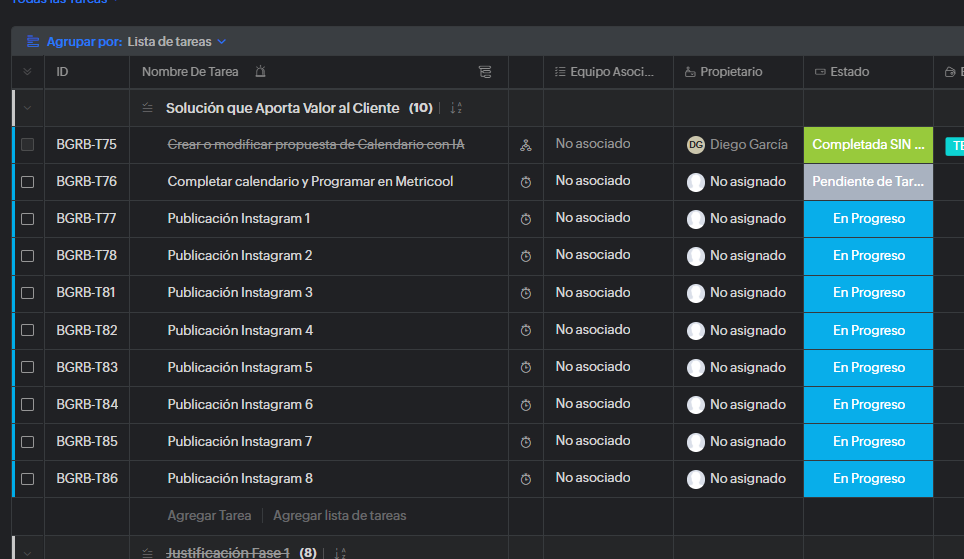Collapse all rows using the header double chevron
Screen dimensions: 964x559
[27, 72]
